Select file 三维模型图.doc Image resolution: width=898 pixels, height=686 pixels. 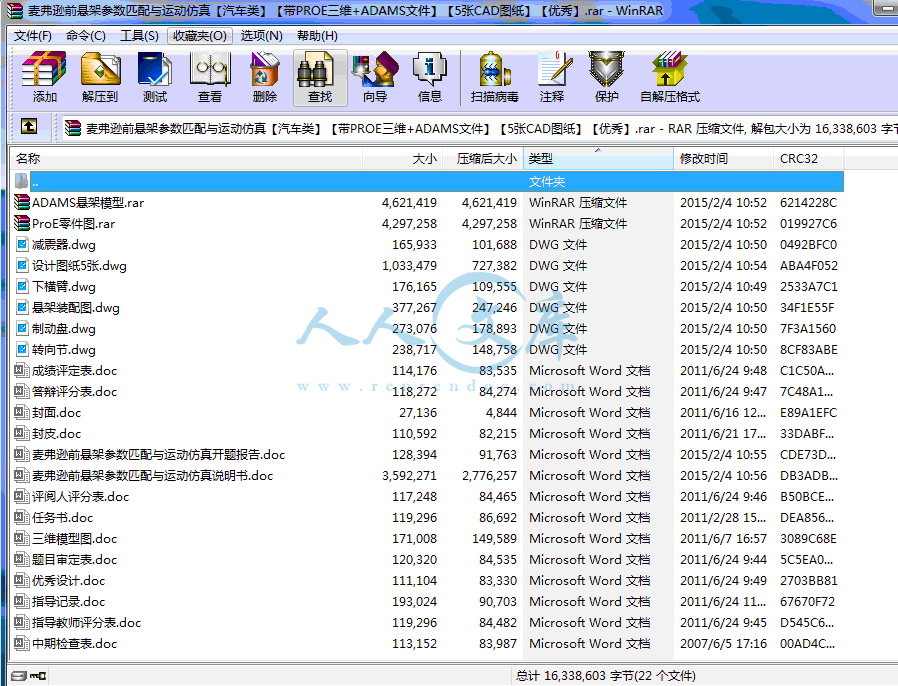click(x=74, y=539)
